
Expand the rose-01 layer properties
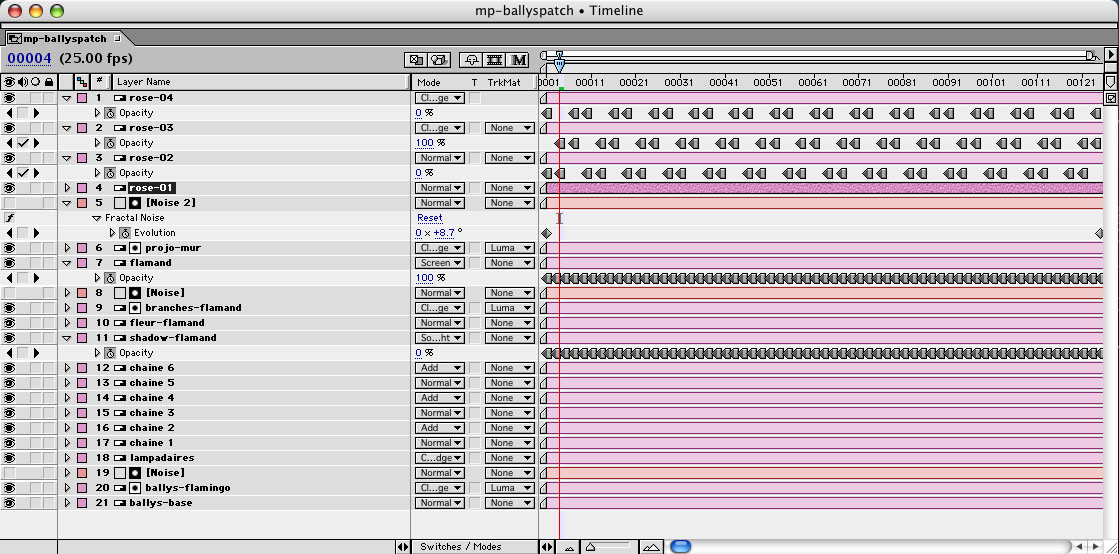68,188
